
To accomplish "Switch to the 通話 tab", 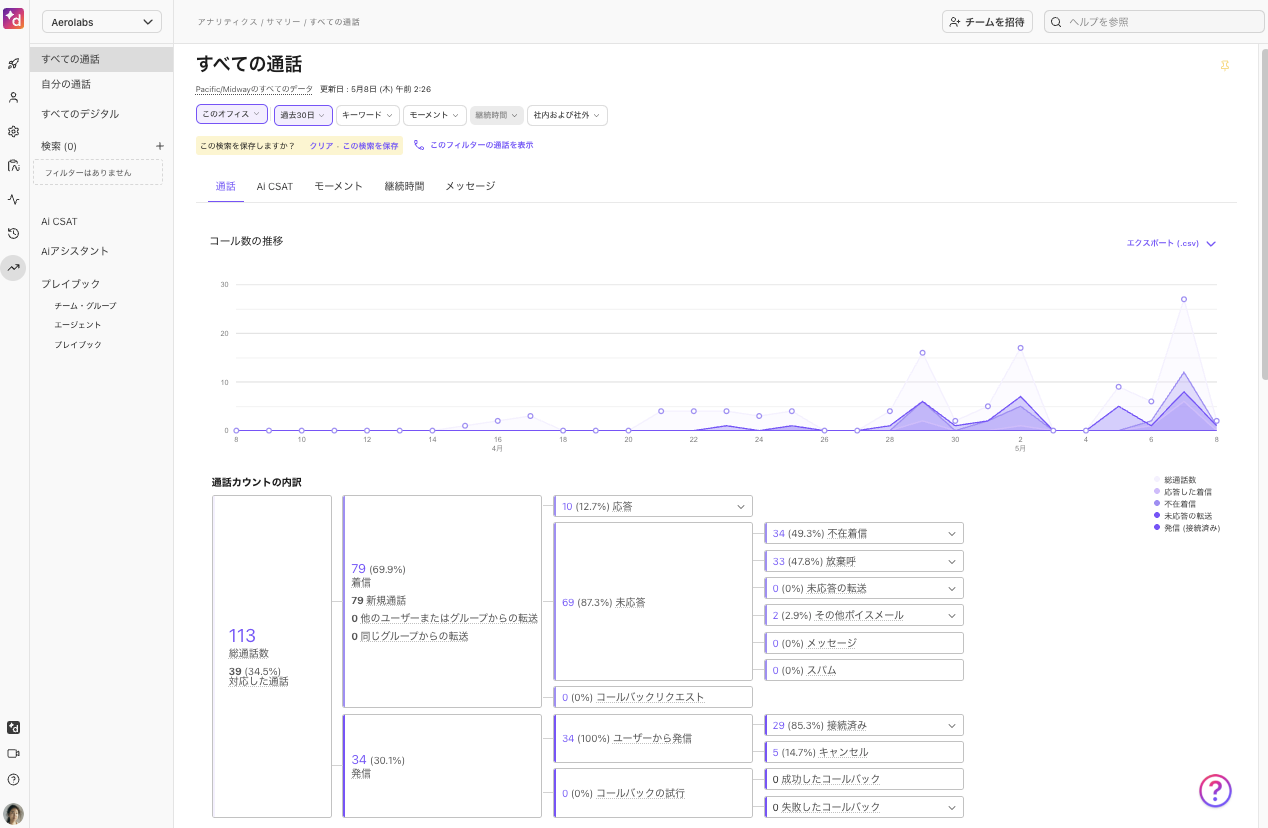I will (226, 186).
